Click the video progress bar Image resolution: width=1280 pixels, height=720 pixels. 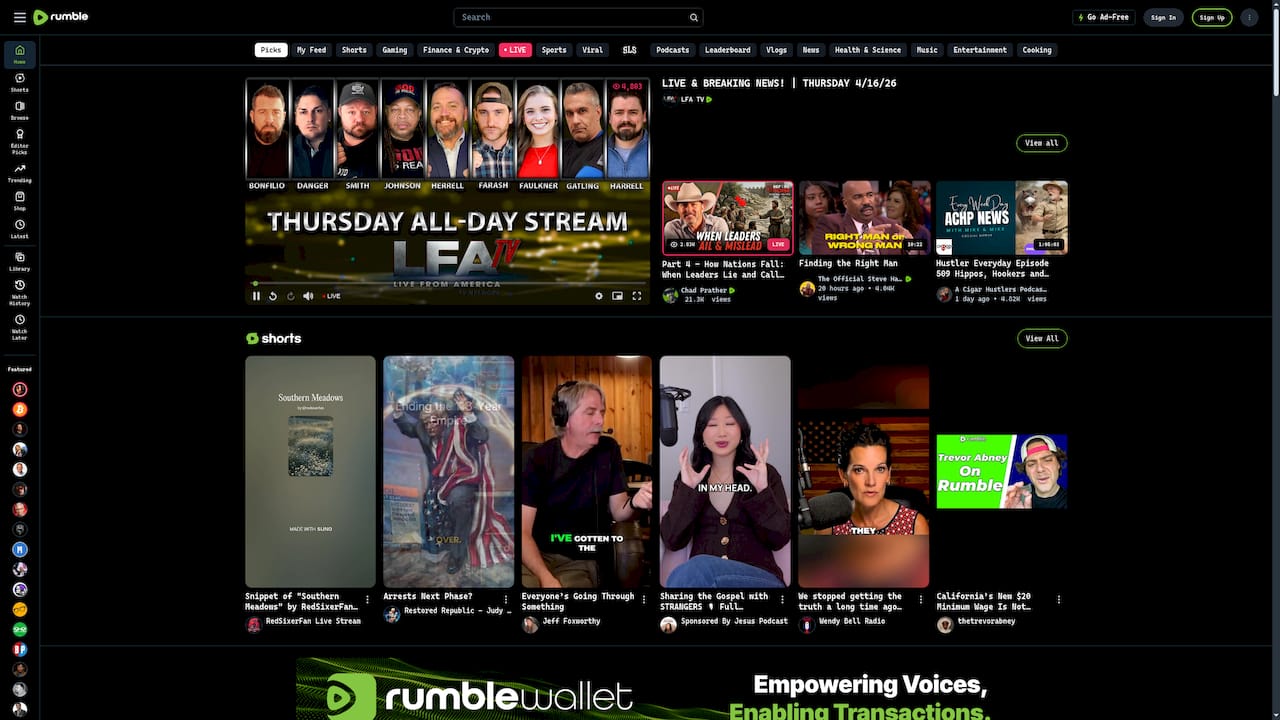point(447,283)
